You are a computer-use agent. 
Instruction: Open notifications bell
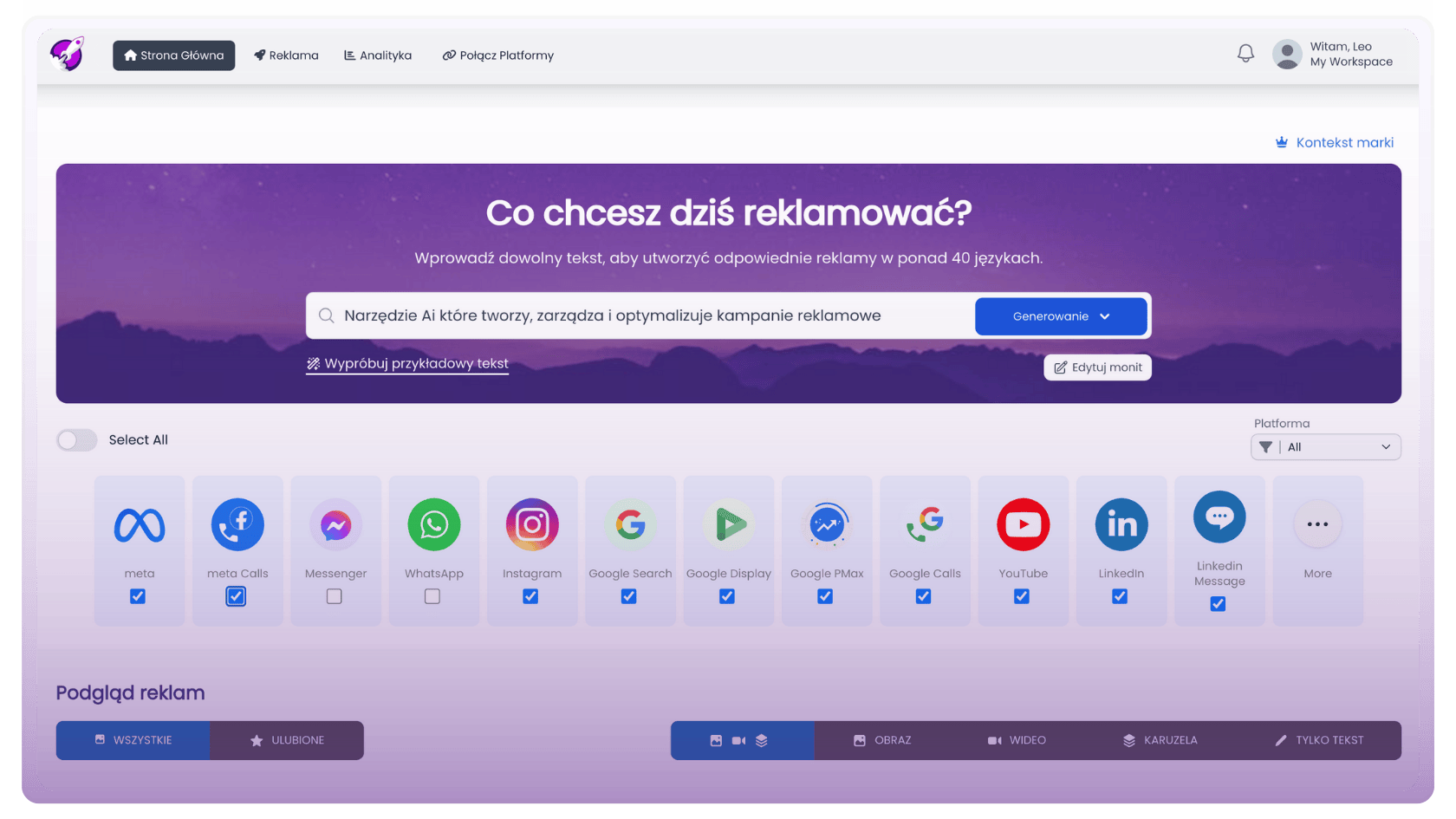pyautogui.click(x=1245, y=54)
